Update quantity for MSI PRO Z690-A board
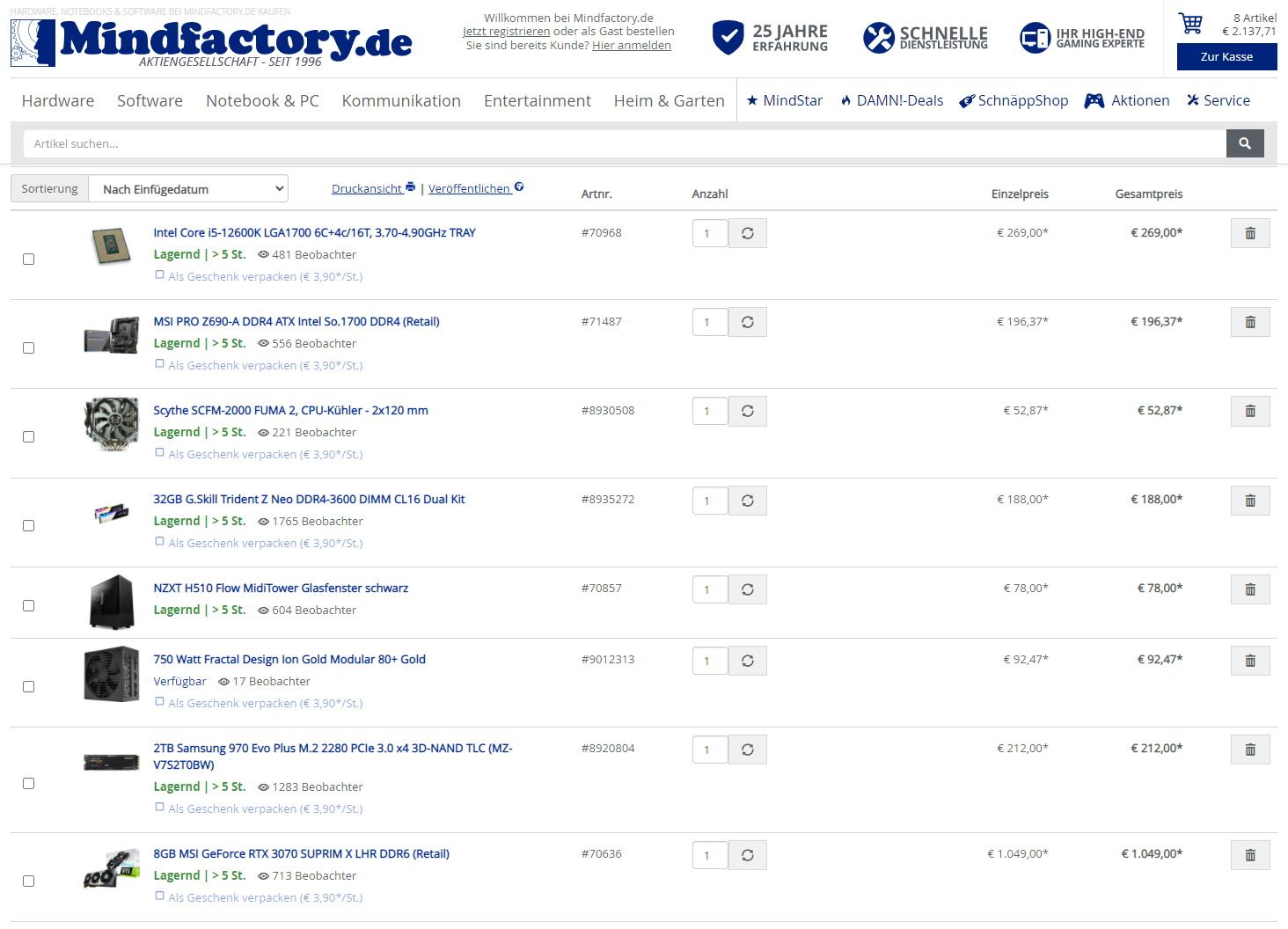Image resolution: width=1288 pixels, height=929 pixels. click(x=748, y=322)
